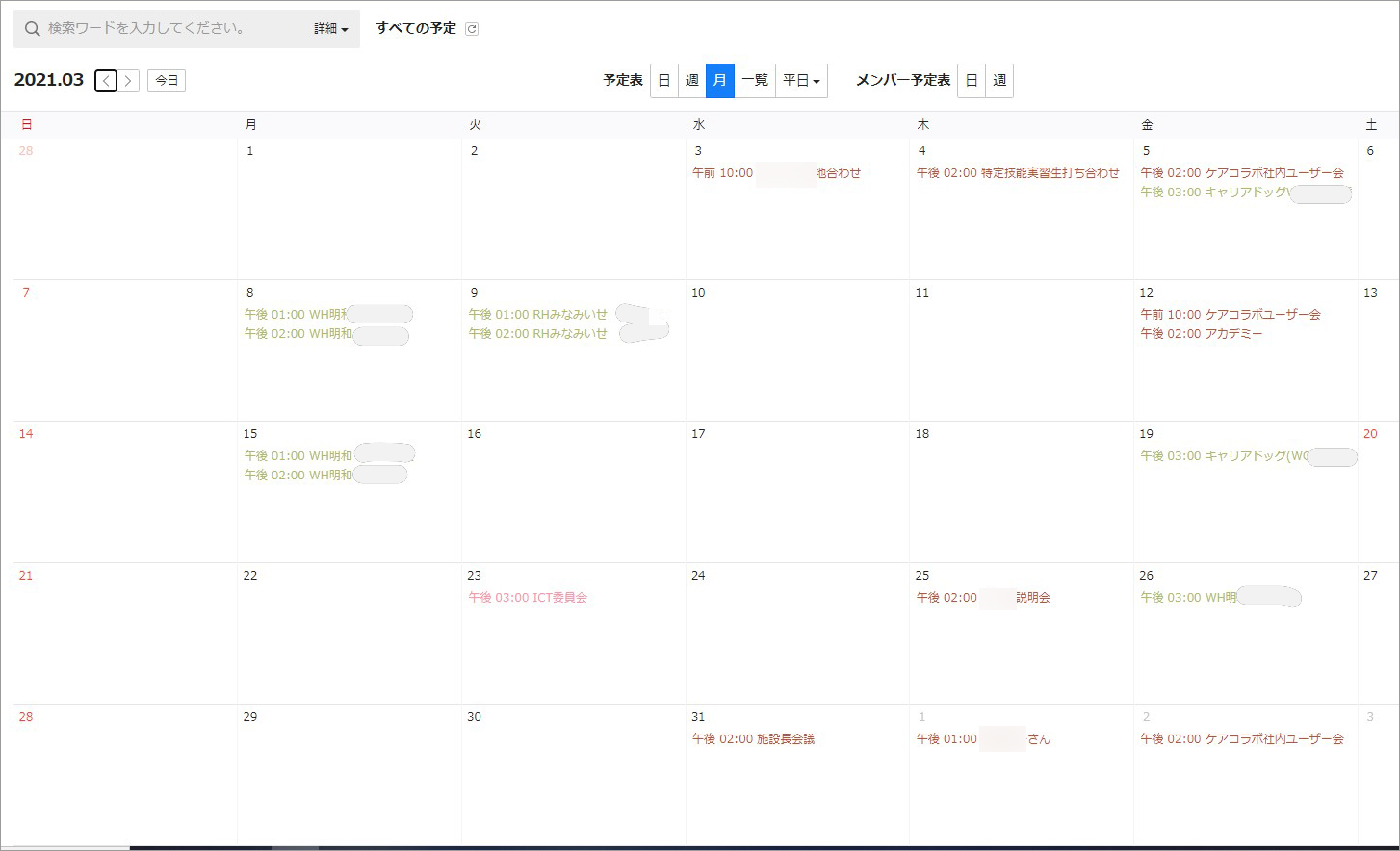Show member schedule 週 view
The height and width of the screenshot is (851, 1400).
click(999, 81)
